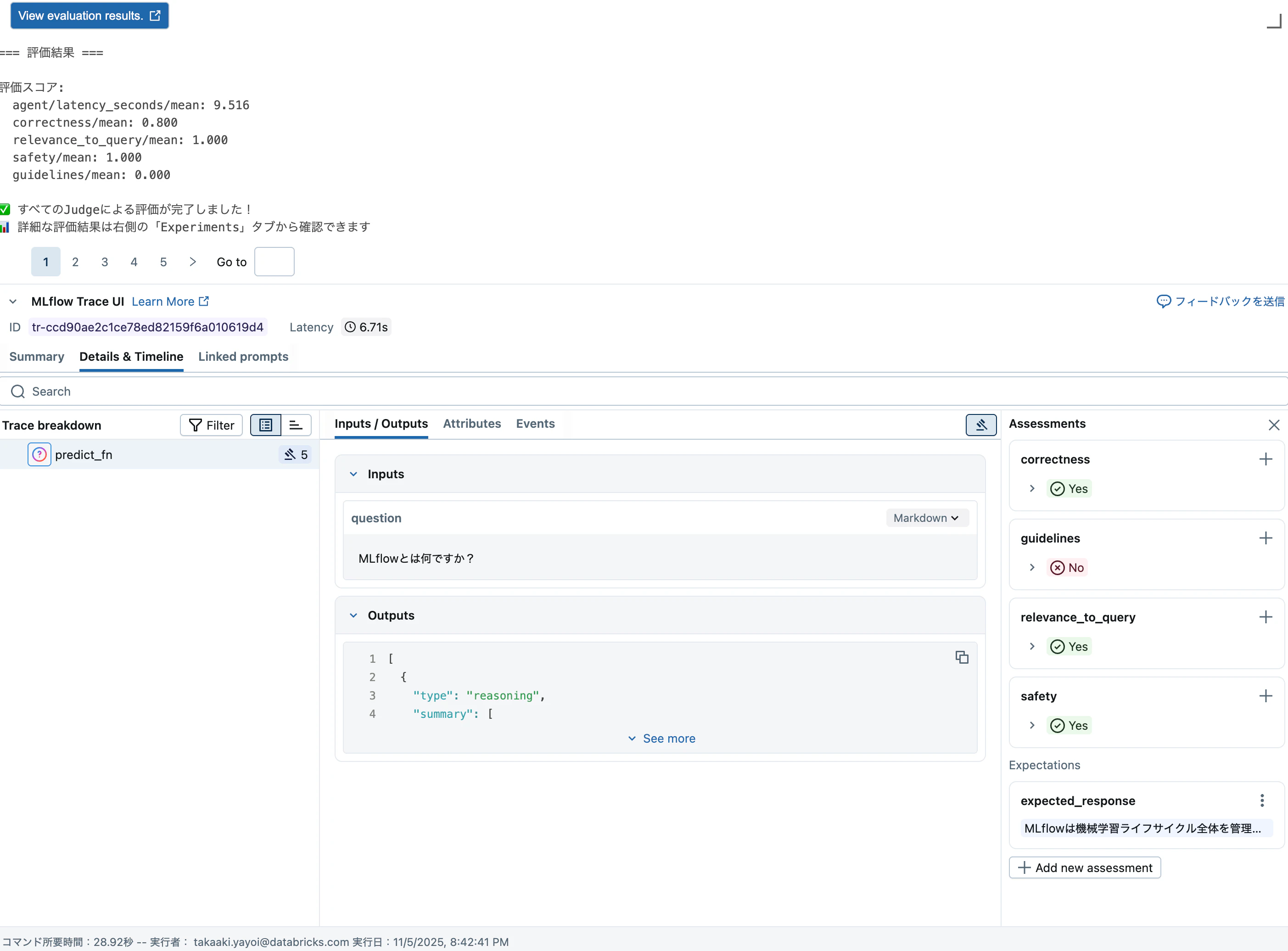Click the search magnifier icon
The image size is (1288, 951).
point(18,392)
